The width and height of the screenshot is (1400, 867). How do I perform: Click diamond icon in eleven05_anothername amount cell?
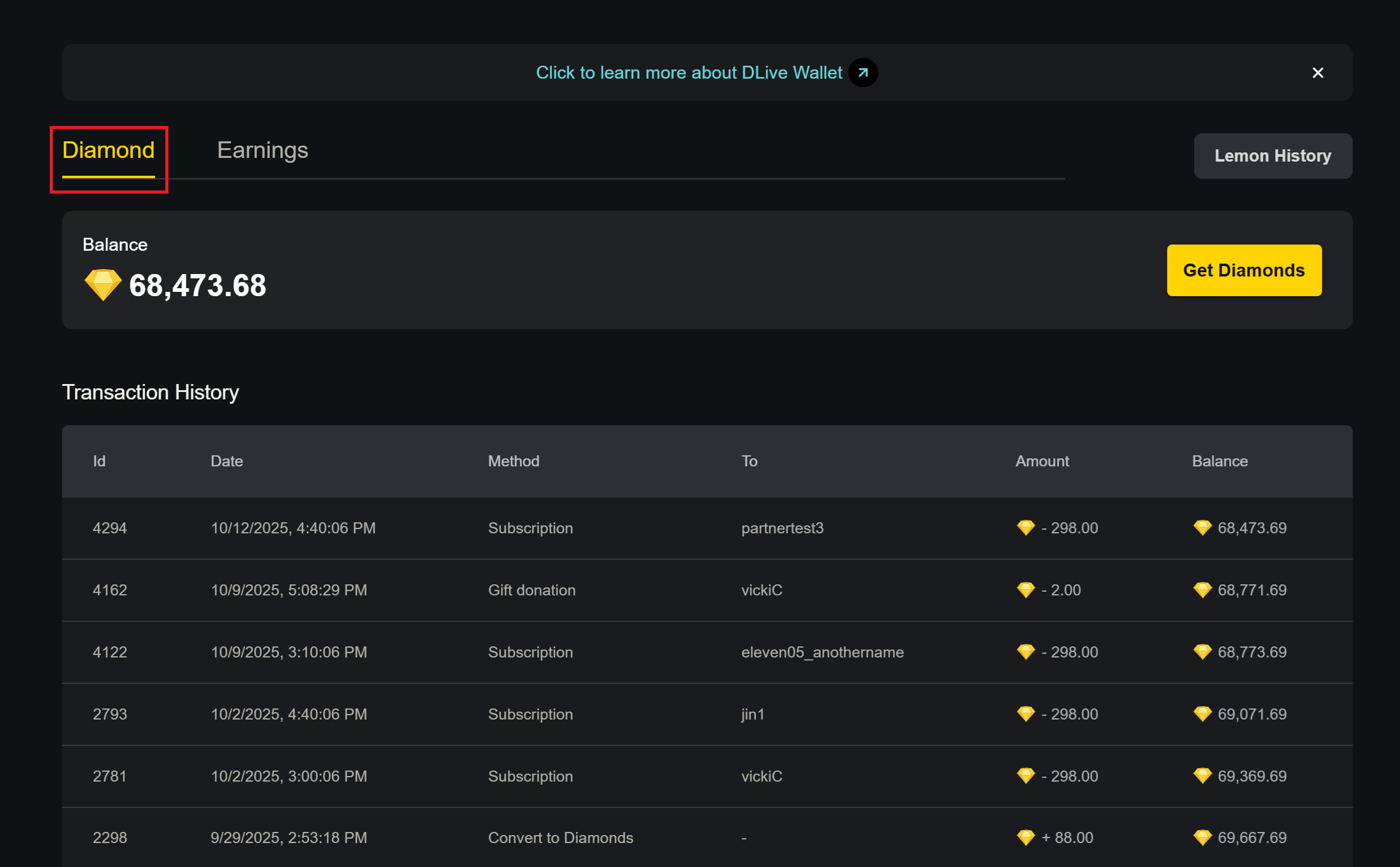pyautogui.click(x=1026, y=652)
